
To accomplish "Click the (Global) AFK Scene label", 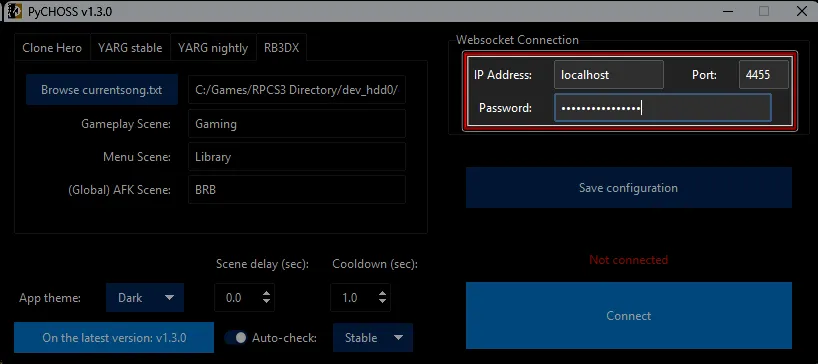I will 119,190.
